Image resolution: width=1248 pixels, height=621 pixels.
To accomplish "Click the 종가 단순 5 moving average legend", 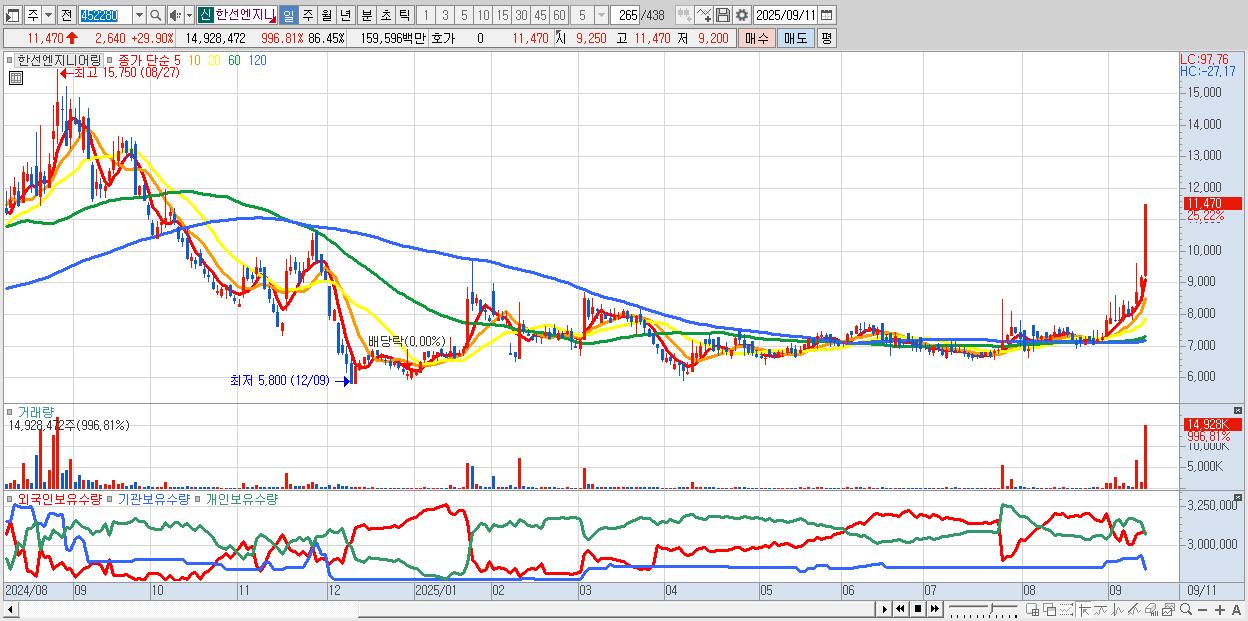I will 150,60.
